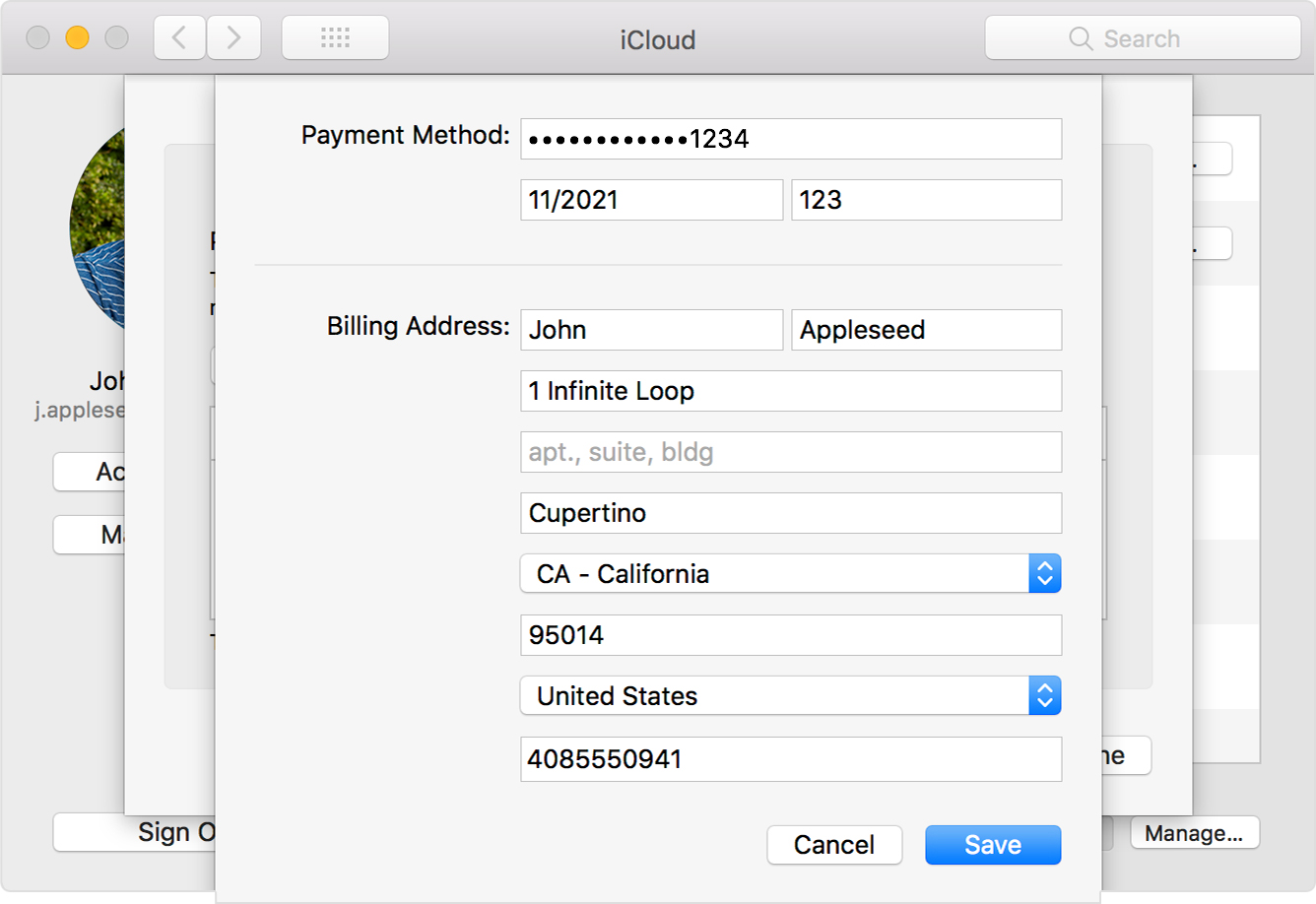The height and width of the screenshot is (904, 1316).
Task: Open the United States country dropdown
Action: pyautogui.click(x=790, y=695)
